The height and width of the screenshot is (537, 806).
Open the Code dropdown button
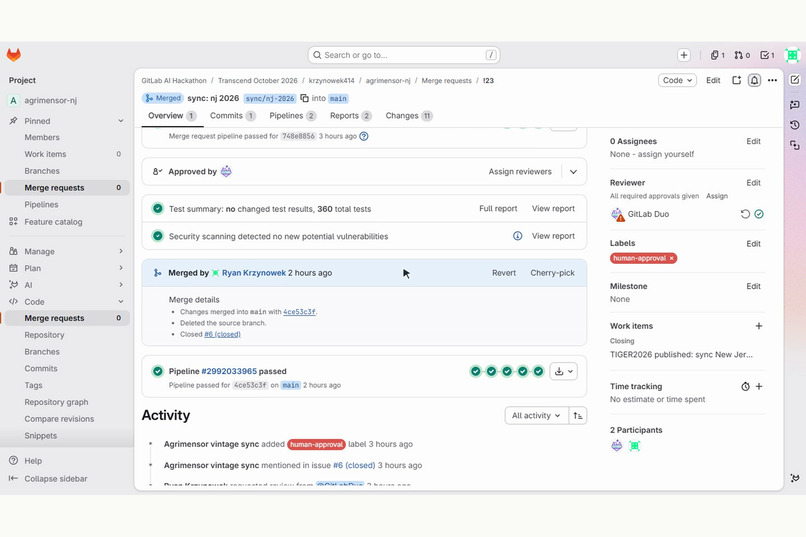[x=677, y=81]
